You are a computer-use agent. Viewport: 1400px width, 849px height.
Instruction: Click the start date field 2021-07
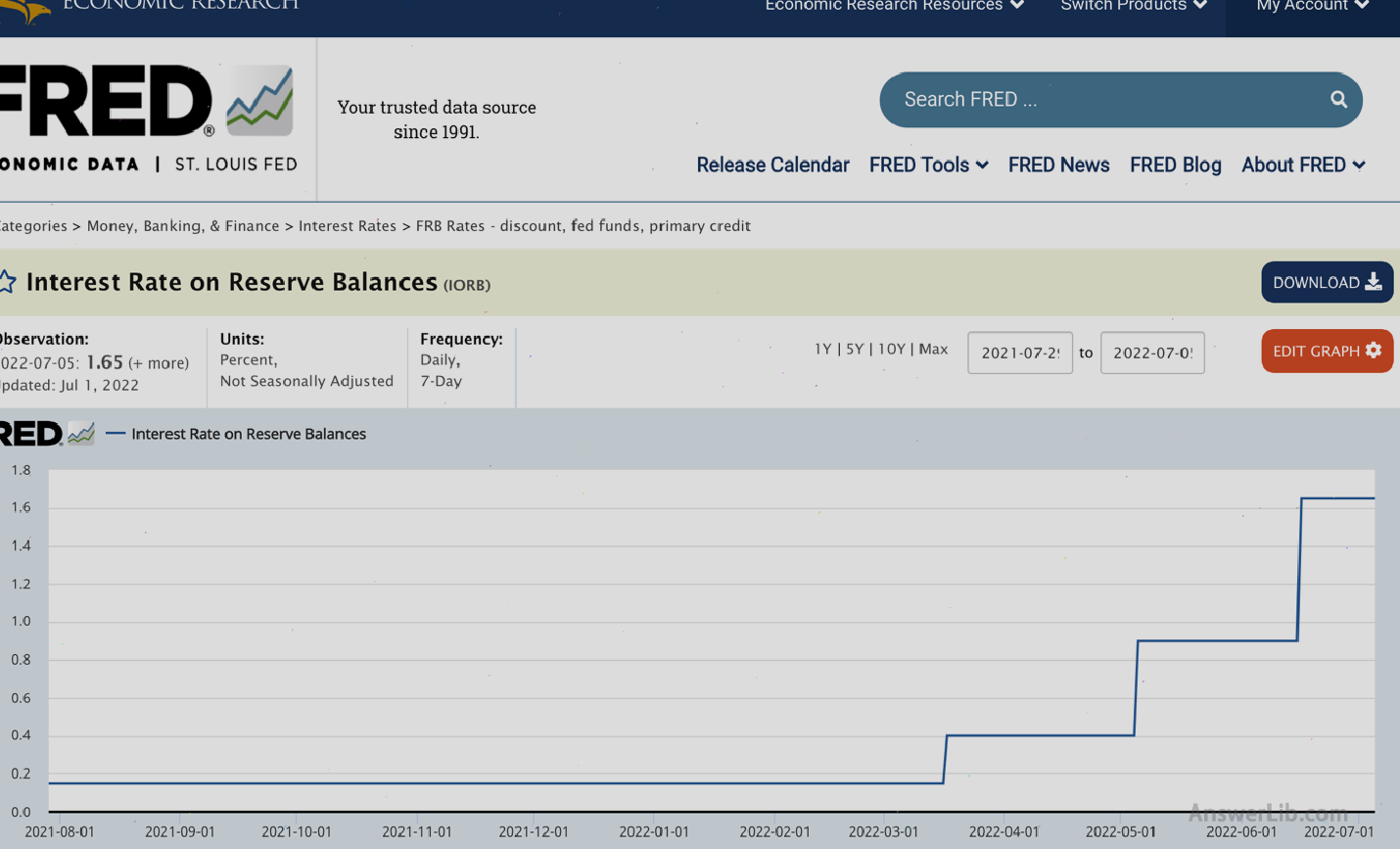pyautogui.click(x=1020, y=353)
